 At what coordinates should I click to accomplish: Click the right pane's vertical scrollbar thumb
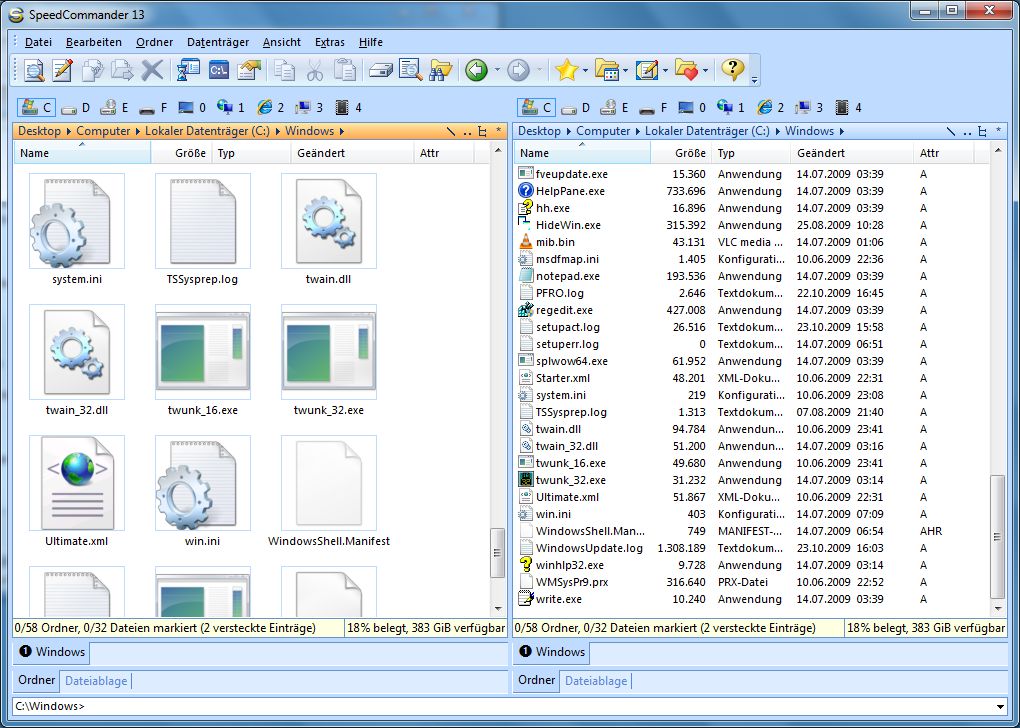pyautogui.click(x=997, y=535)
